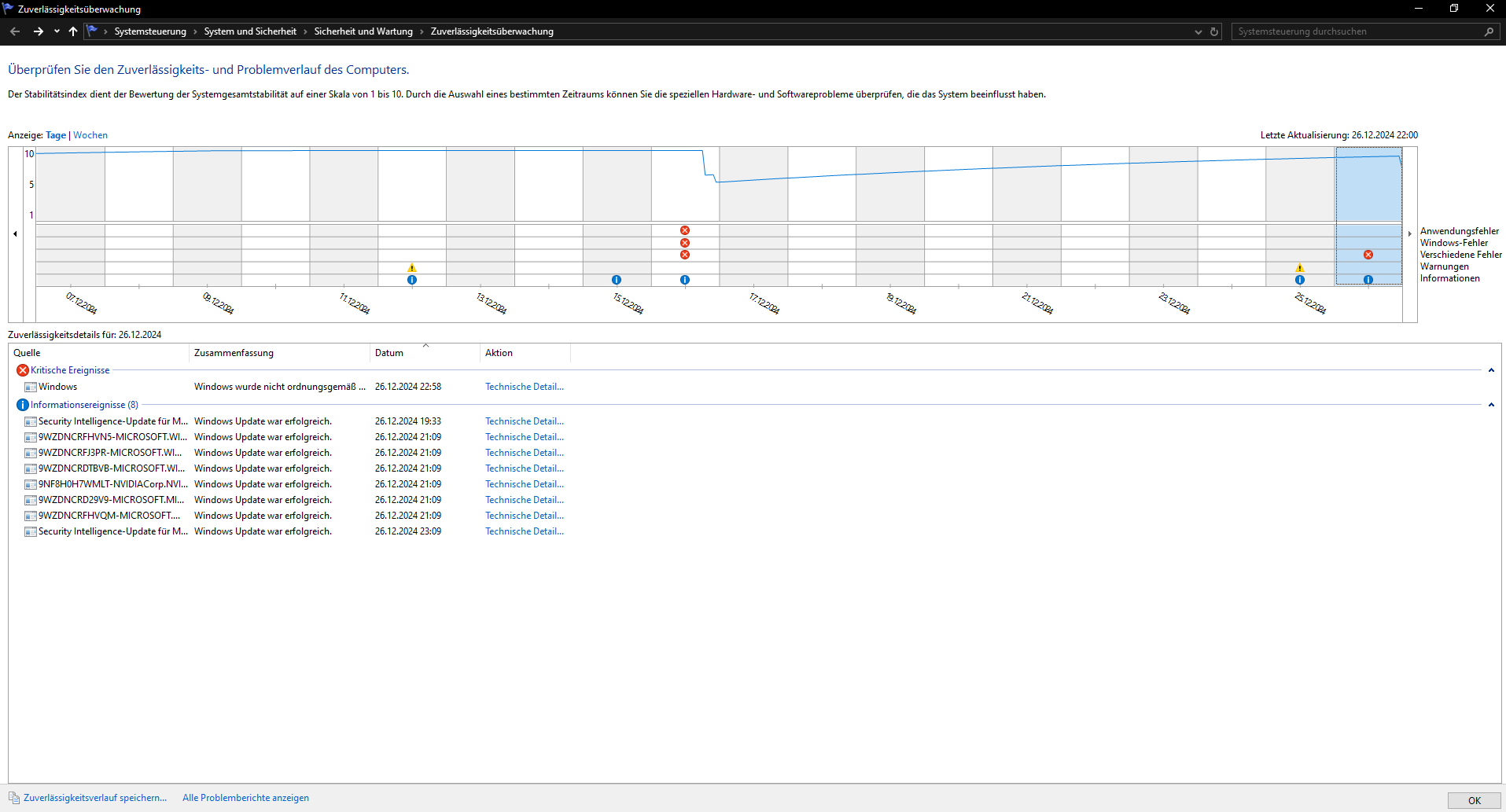Click the flag icon in the address bar
Screen dimensions: 1506x812
(x=92, y=31)
